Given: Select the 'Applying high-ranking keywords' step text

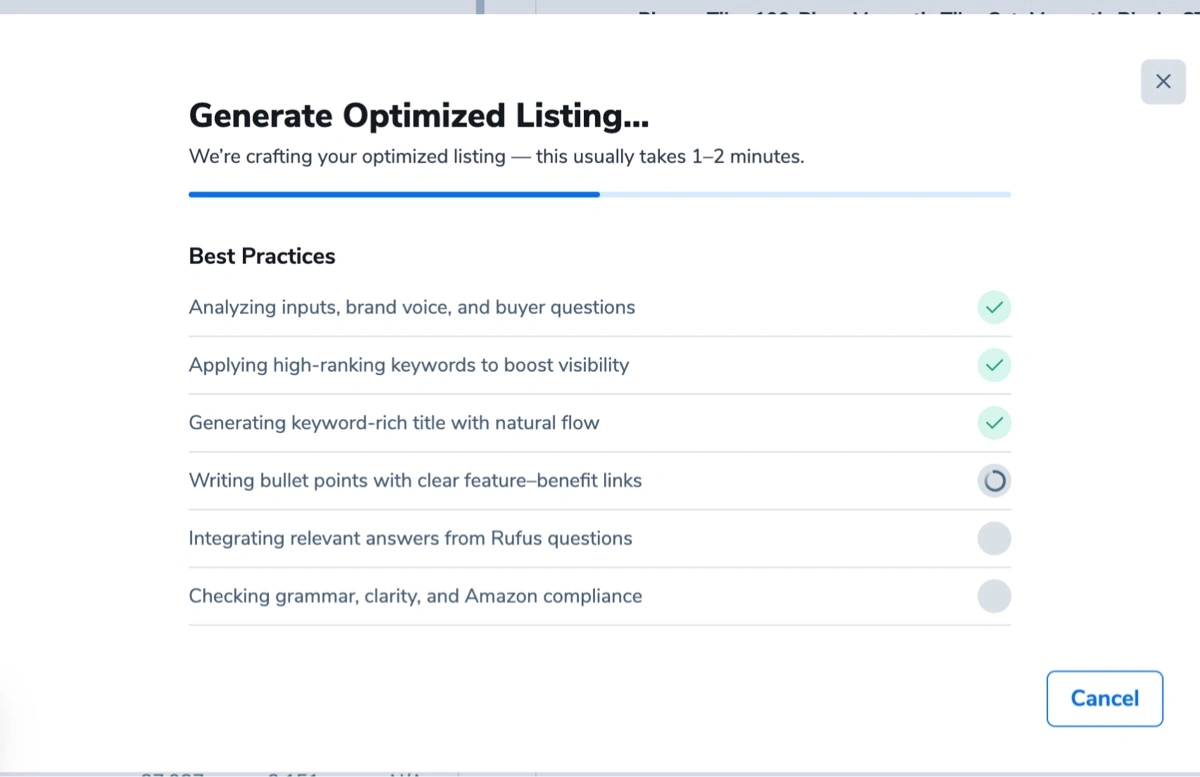Looking at the screenshot, I should 408,365.
